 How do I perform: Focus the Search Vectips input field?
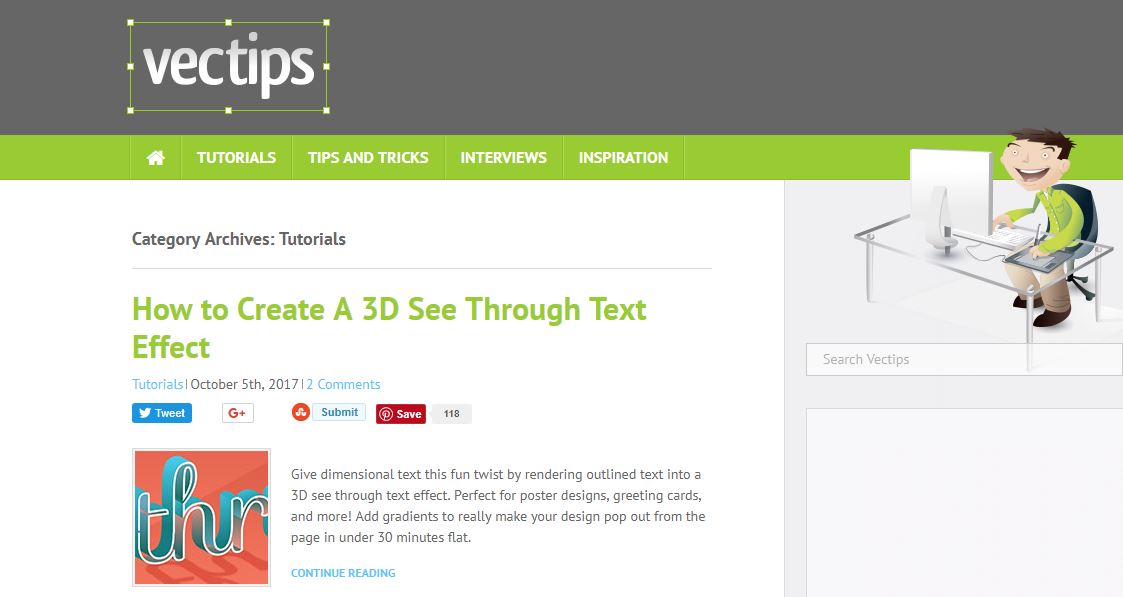(964, 359)
